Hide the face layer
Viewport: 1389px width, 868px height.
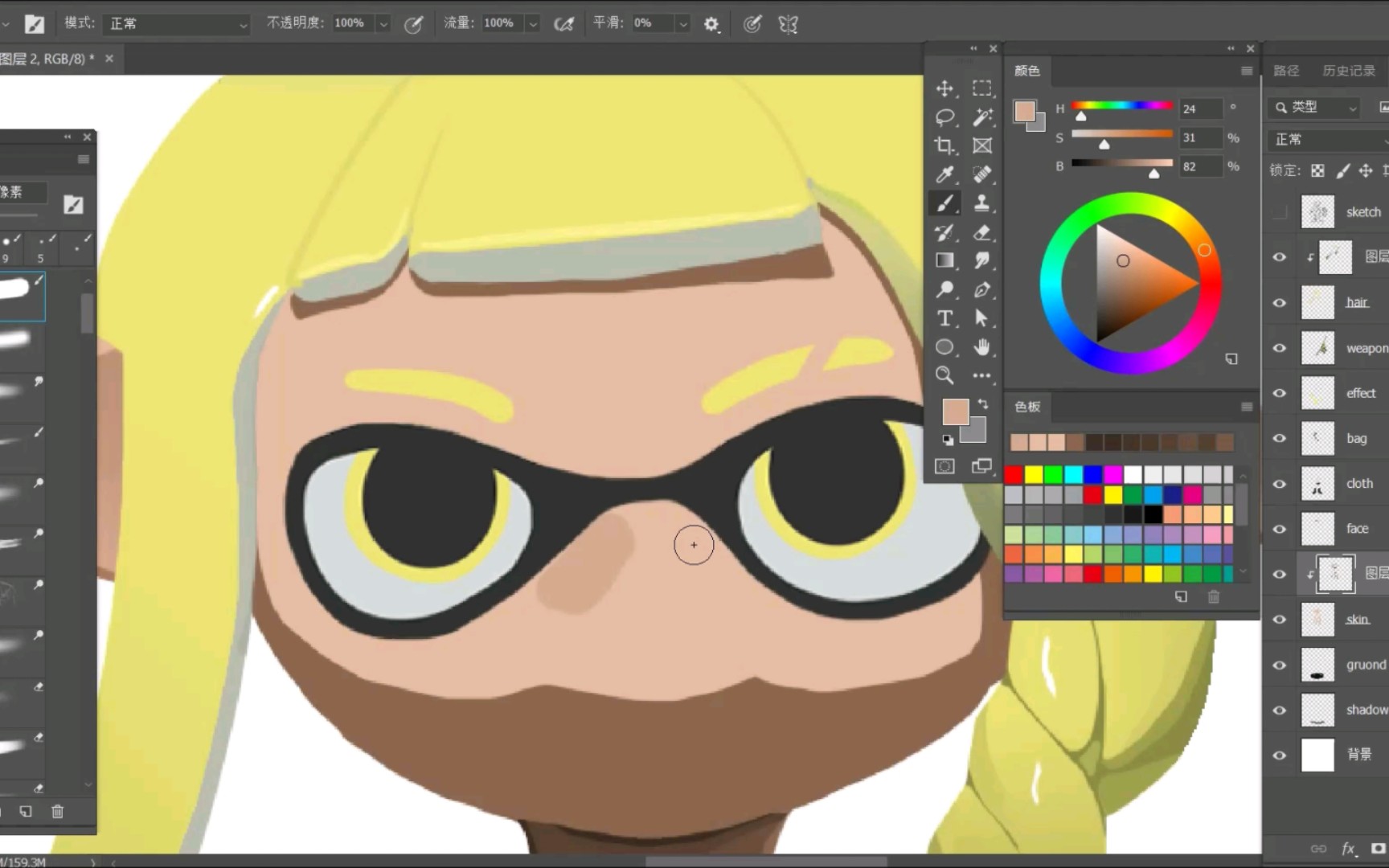coord(1280,529)
